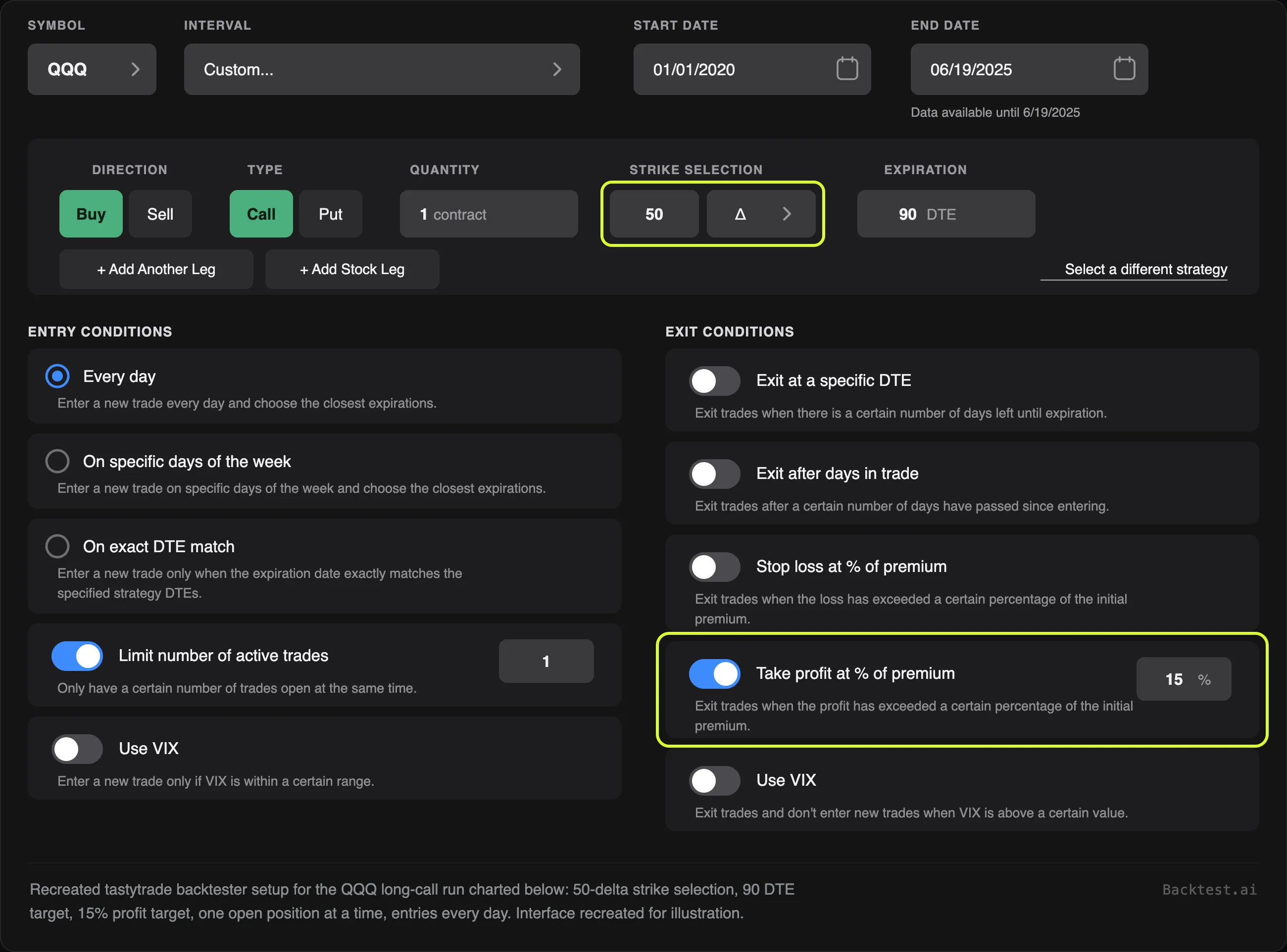Select On exact DTE match radio
The height and width of the screenshot is (952, 1287).
57,546
